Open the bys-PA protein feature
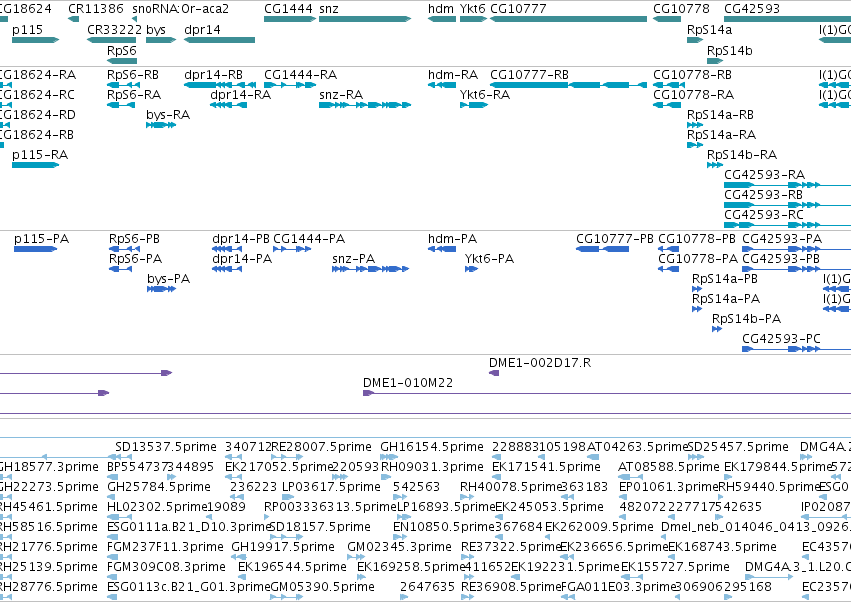 [161, 289]
